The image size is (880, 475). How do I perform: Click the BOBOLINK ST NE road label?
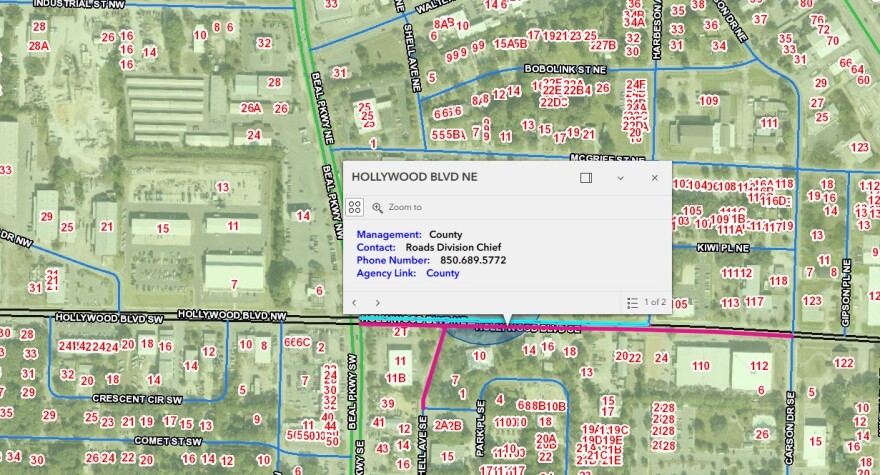coord(565,69)
